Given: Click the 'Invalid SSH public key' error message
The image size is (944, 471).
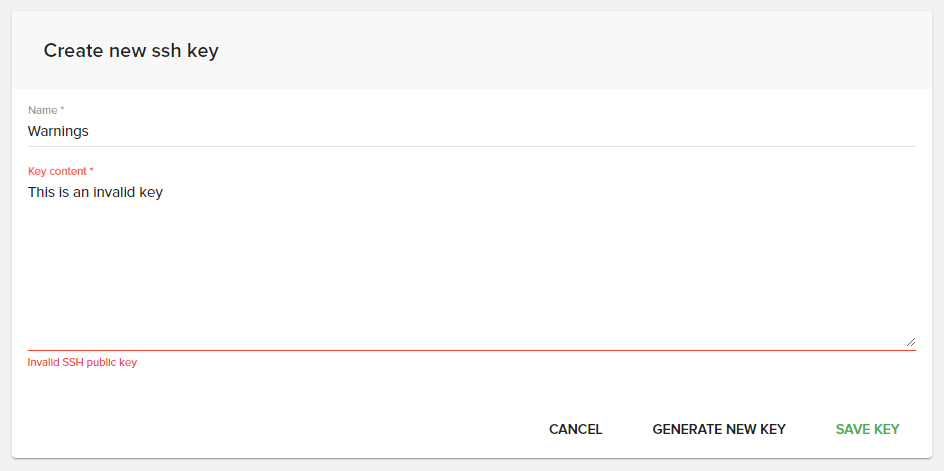Looking at the screenshot, I should click(x=82, y=362).
